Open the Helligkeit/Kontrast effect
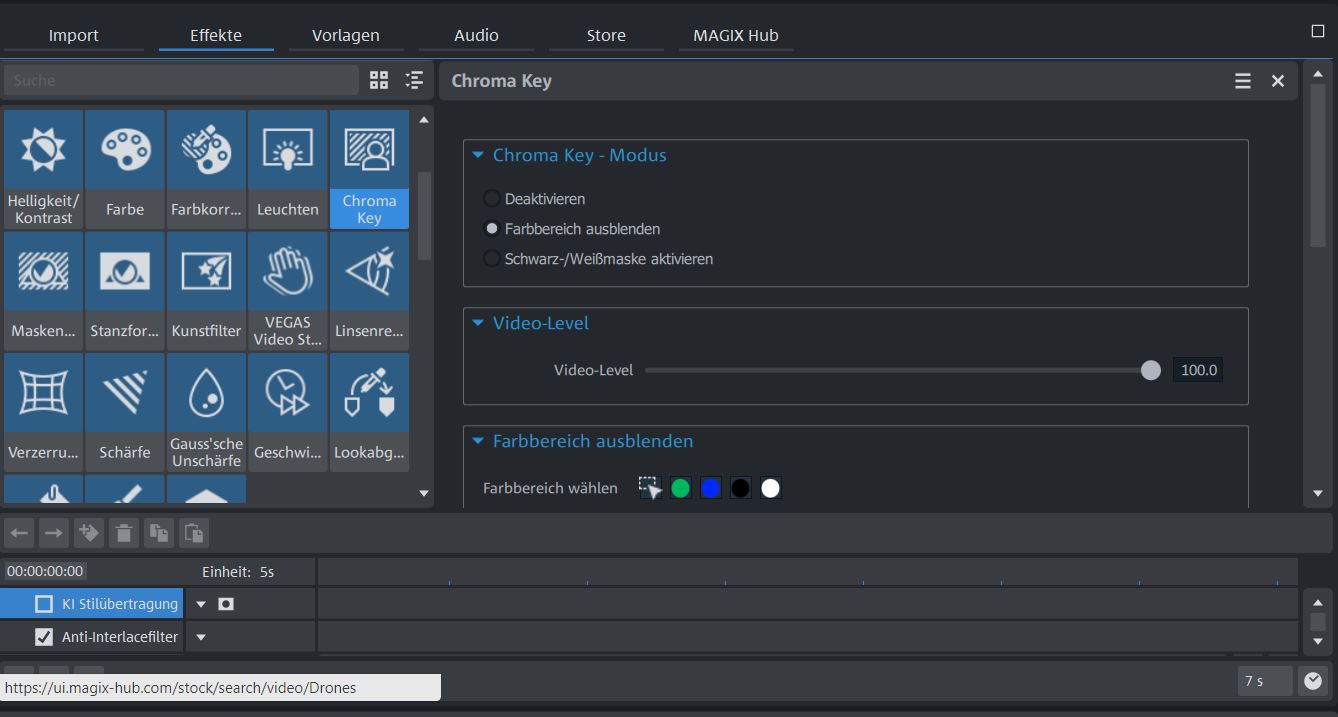1338x717 pixels. tap(43, 168)
